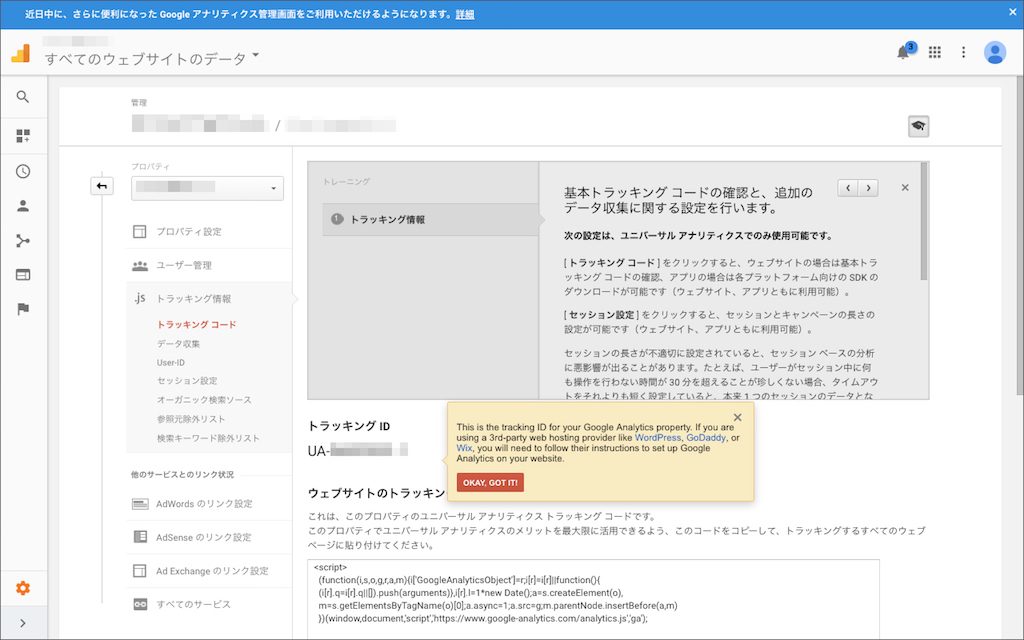The width and height of the screenshot is (1024, 640).
Task: Close the yellow tracking ID tooltip
Action: click(x=737, y=417)
